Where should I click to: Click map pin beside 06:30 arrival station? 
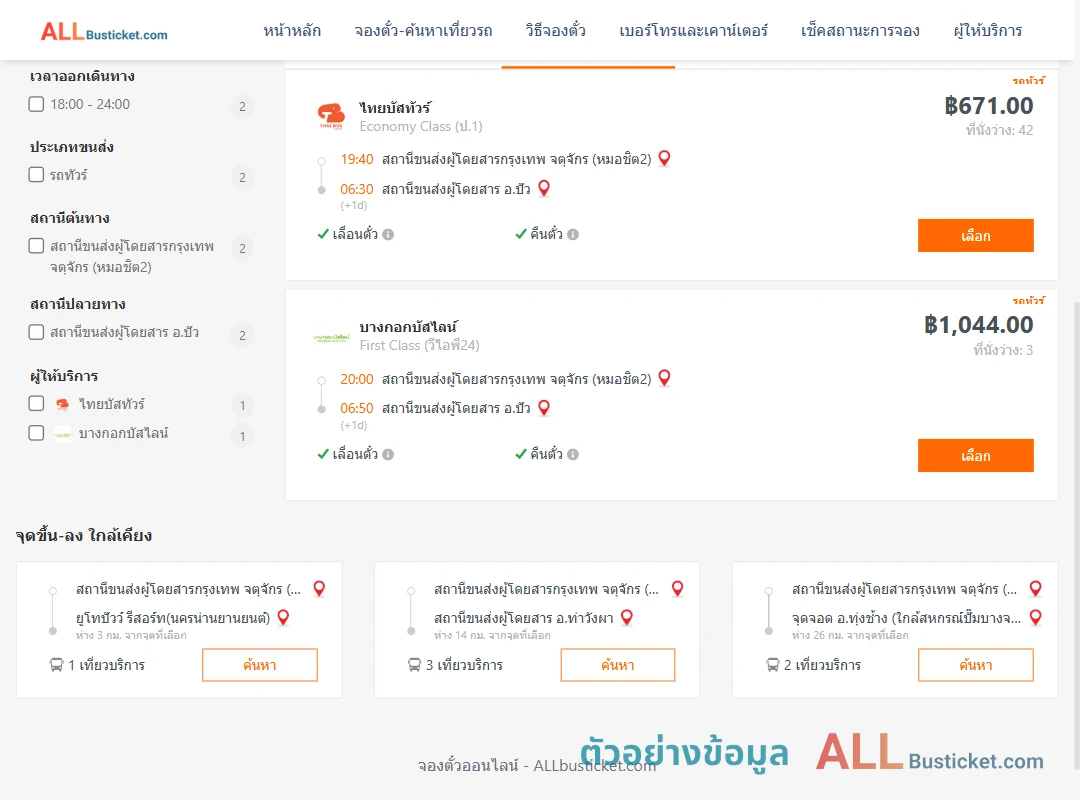[544, 188]
